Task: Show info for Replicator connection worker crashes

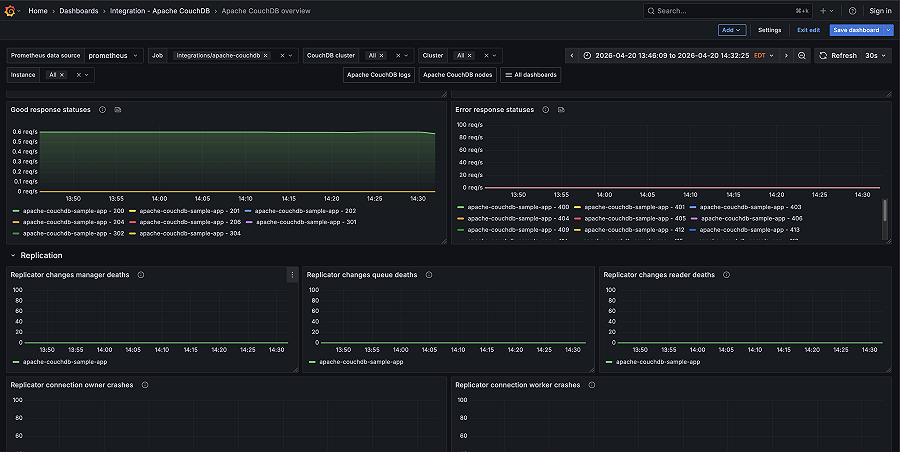Action: click(x=592, y=385)
